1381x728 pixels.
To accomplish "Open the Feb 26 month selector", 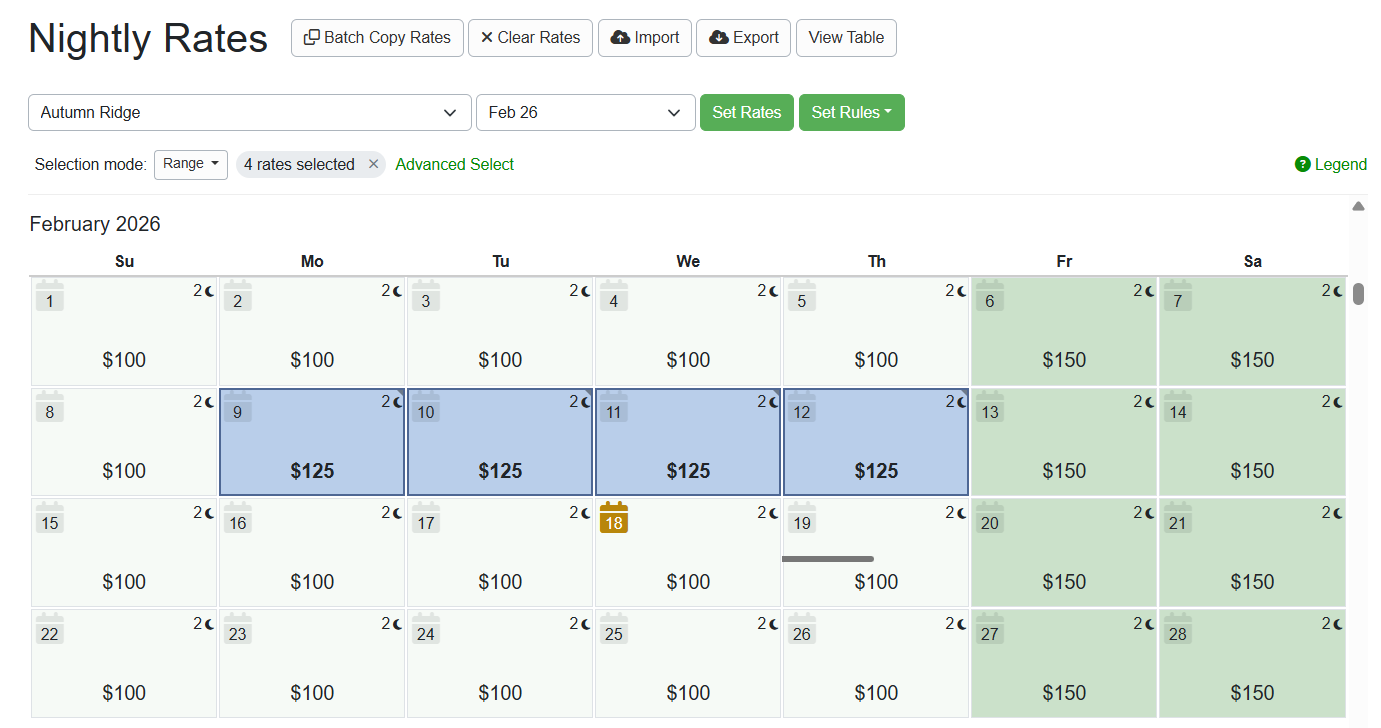I will 585,112.
